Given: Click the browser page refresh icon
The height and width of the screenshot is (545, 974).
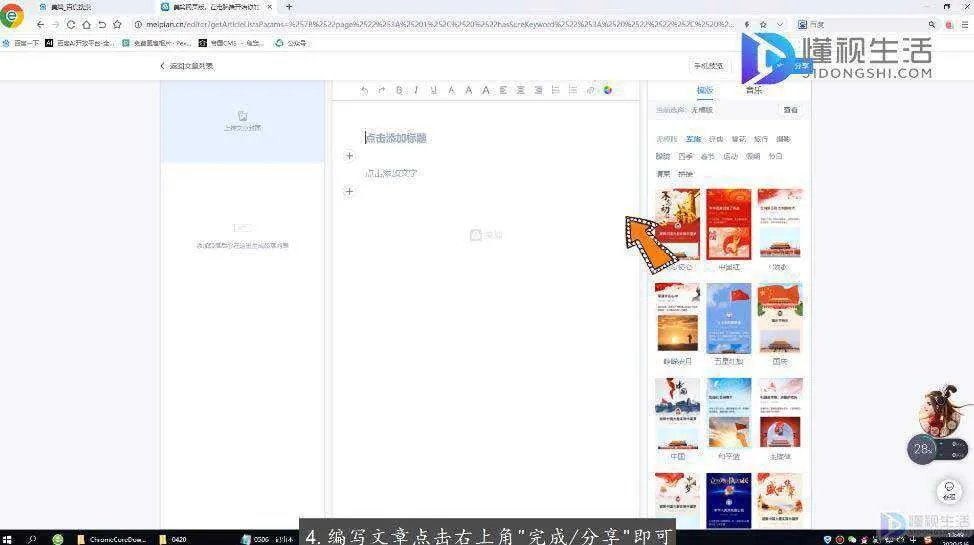Looking at the screenshot, I should click(71, 24).
